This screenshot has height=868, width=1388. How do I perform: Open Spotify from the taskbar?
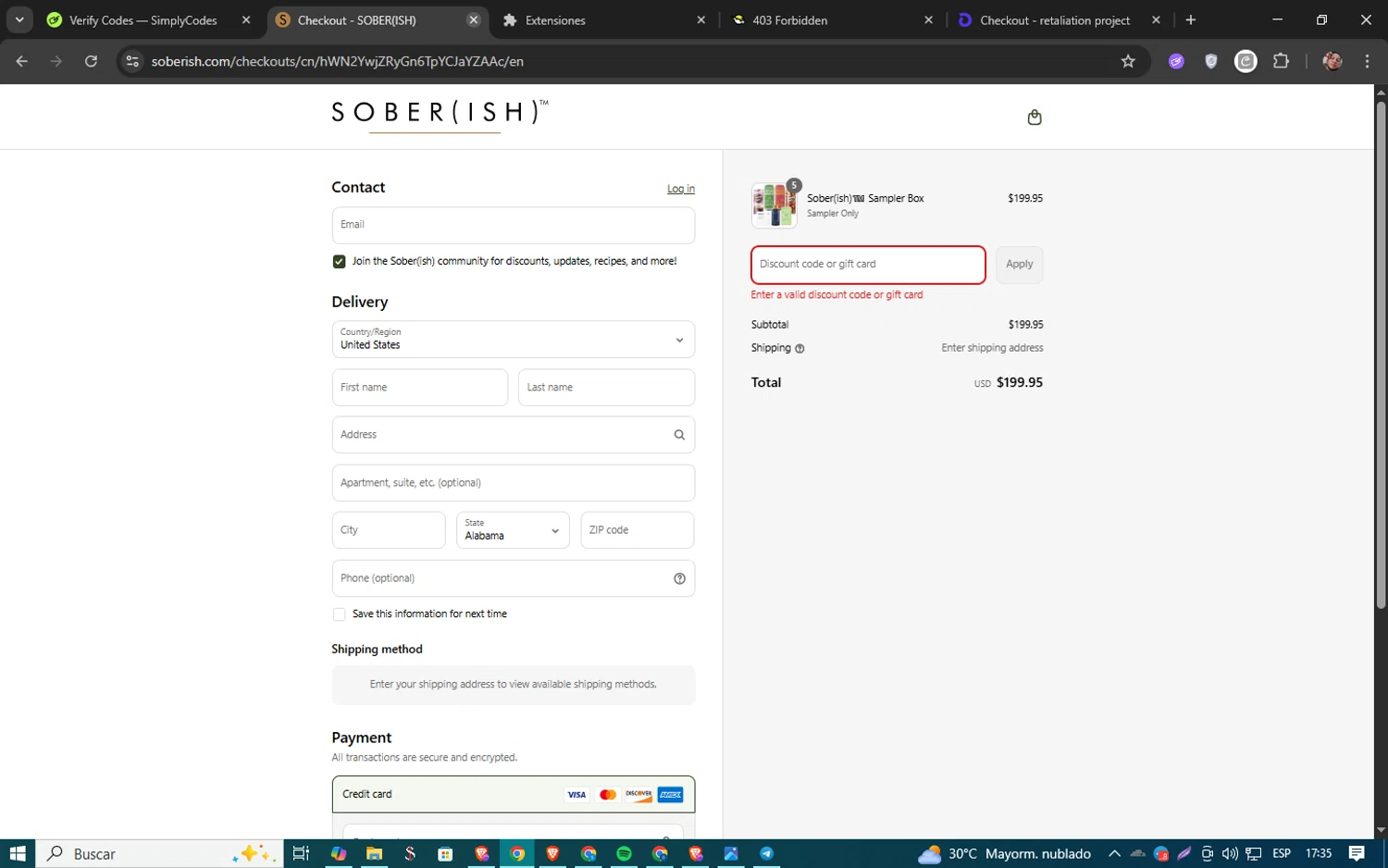click(624, 853)
